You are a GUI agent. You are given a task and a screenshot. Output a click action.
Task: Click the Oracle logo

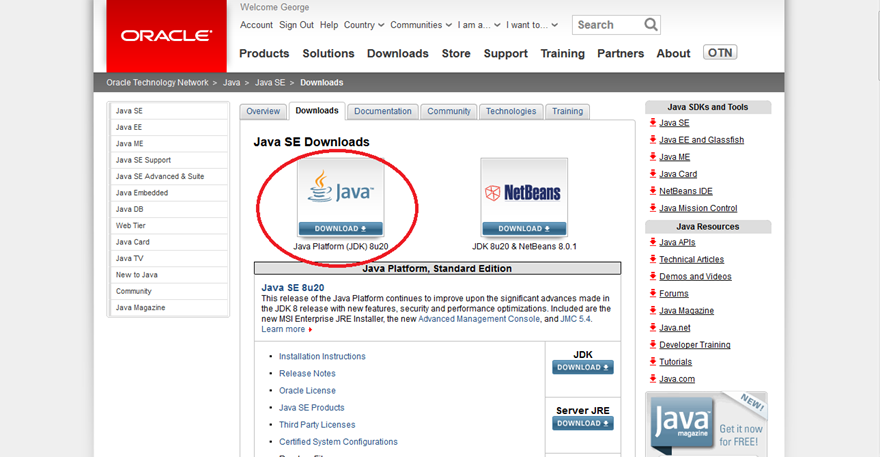click(166, 36)
